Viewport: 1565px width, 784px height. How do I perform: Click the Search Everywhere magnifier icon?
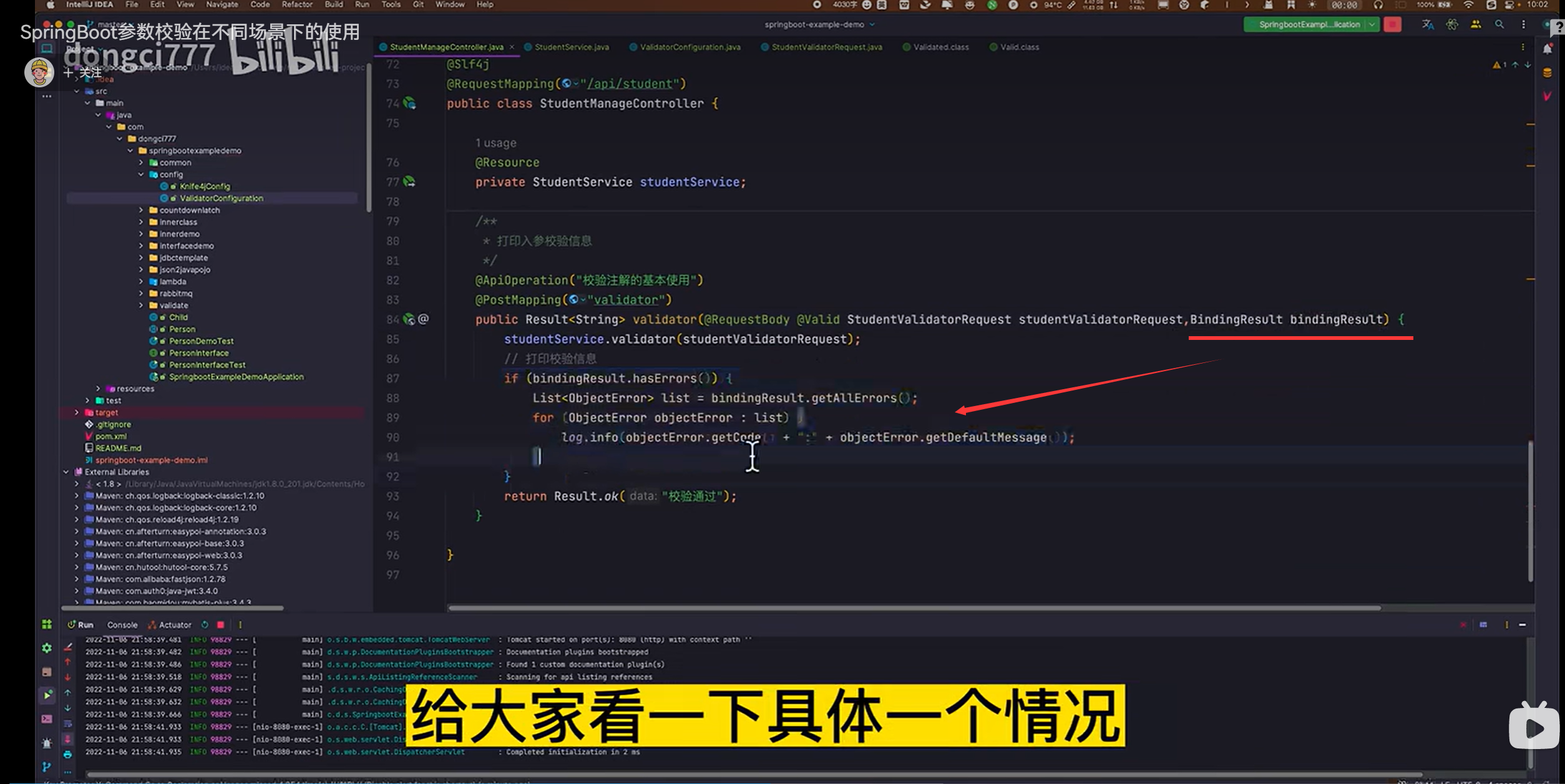[1499, 24]
